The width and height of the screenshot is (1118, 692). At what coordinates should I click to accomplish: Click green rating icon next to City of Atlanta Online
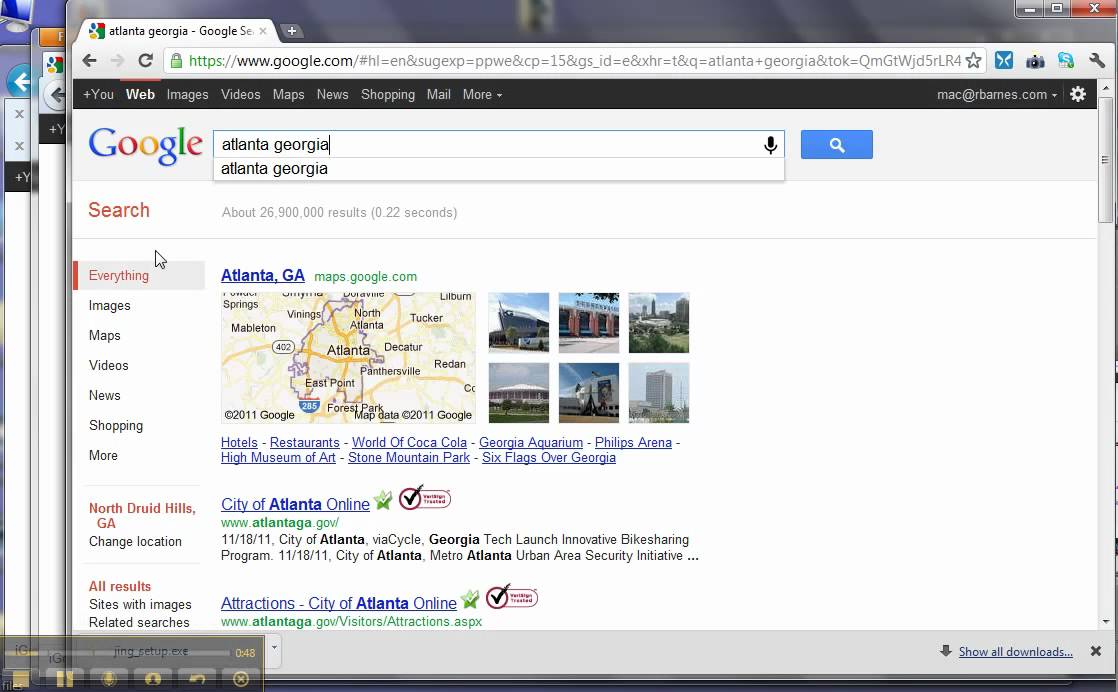tap(383, 500)
